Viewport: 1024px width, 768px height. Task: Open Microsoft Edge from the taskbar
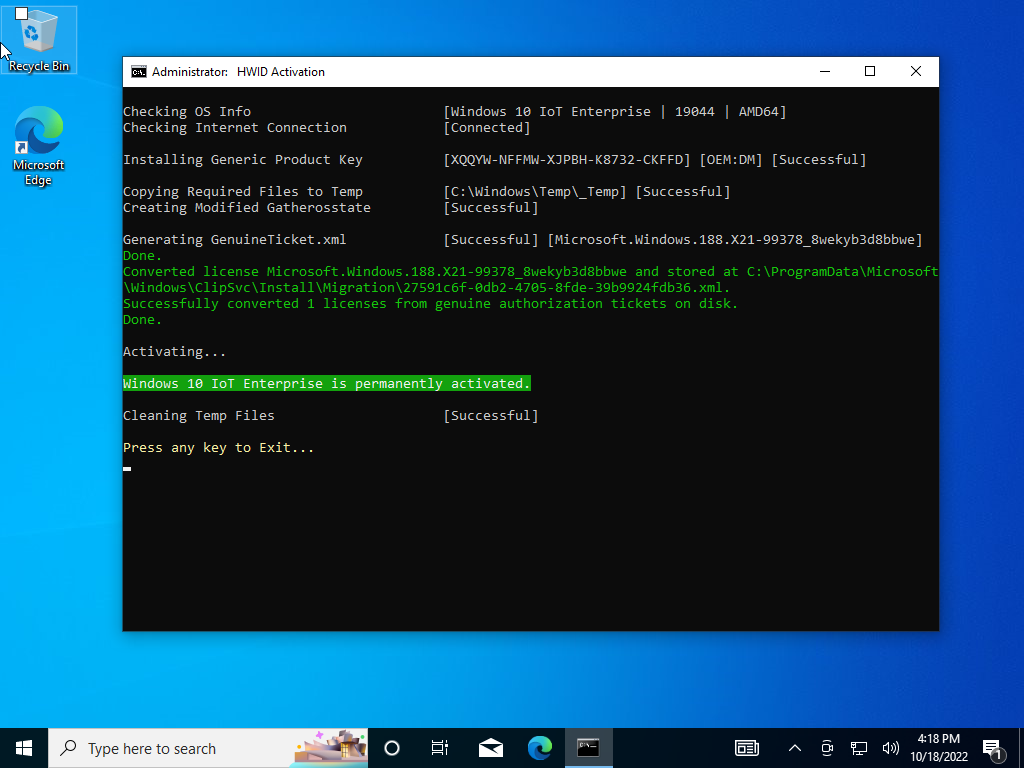(539, 748)
